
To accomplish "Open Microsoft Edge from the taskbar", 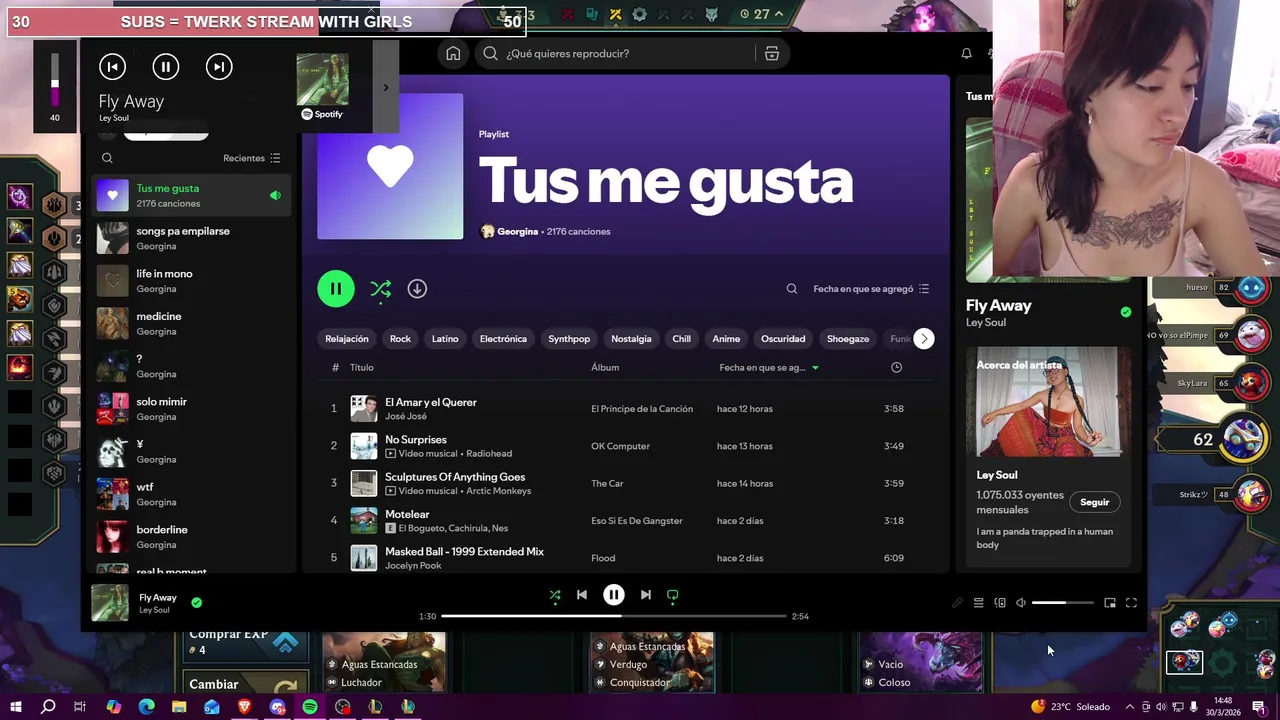I will (146, 707).
